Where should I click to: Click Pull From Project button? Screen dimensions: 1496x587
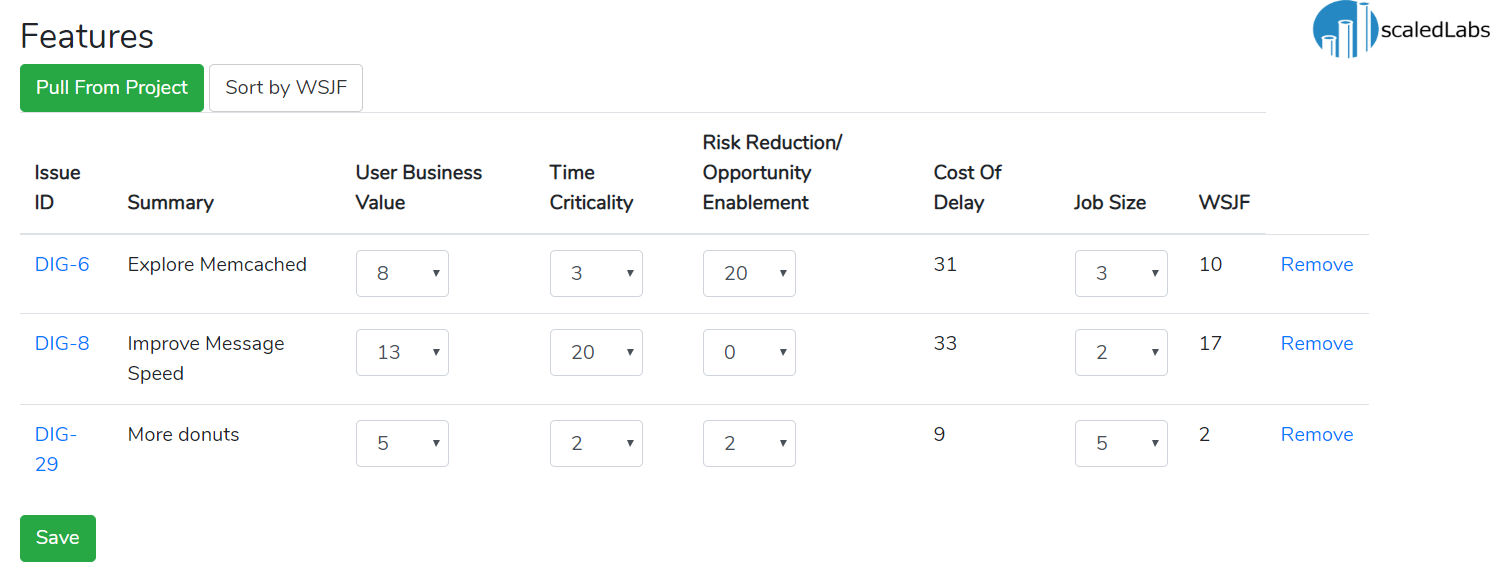112,88
